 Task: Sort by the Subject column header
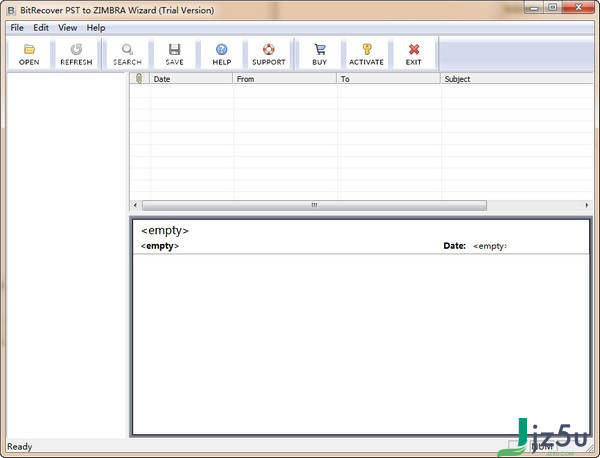coord(517,78)
